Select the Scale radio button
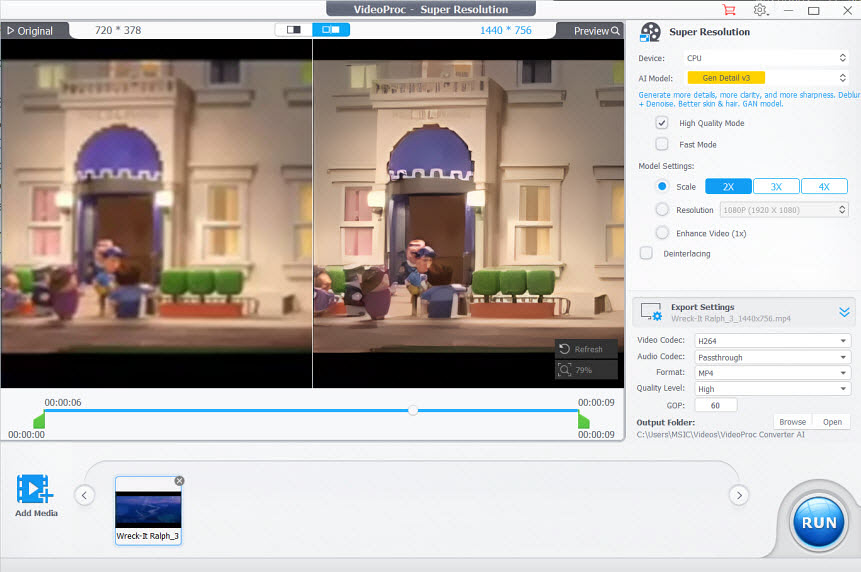Image resolution: width=861 pixels, height=572 pixels. (662, 187)
